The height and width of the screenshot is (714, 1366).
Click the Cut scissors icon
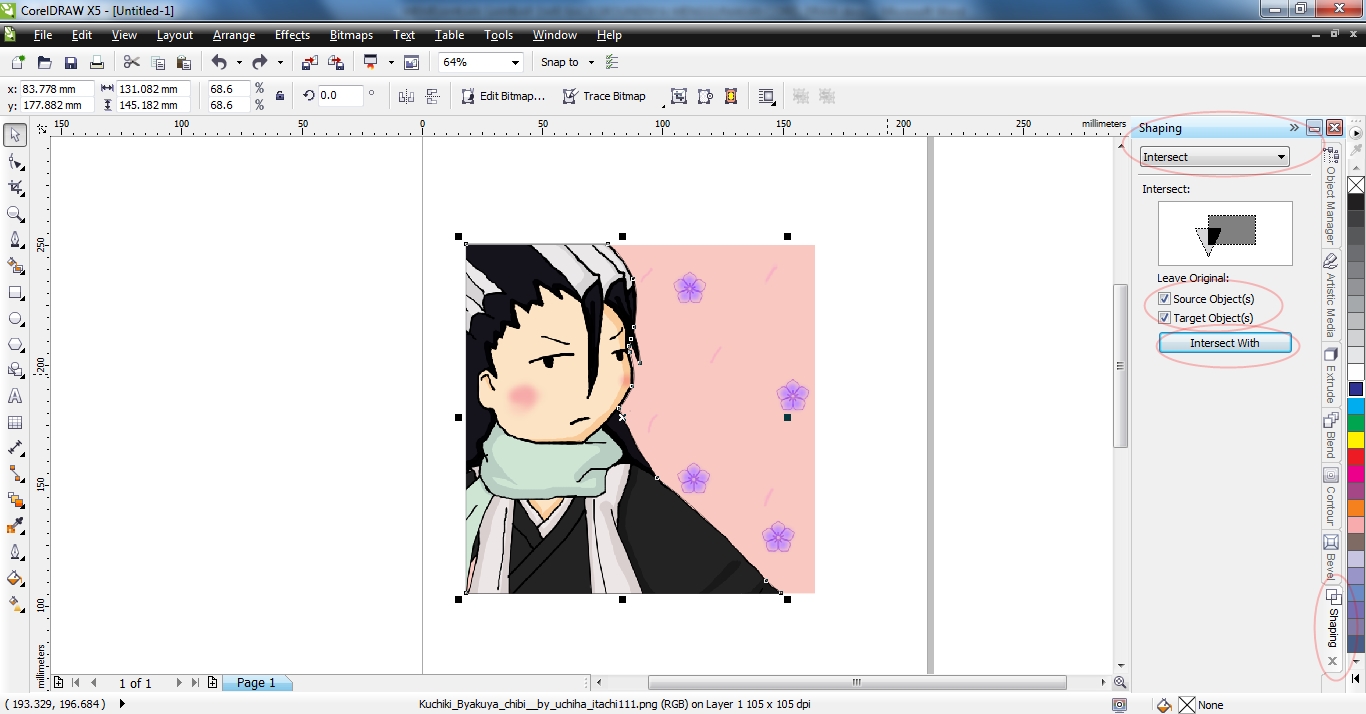tap(132, 62)
